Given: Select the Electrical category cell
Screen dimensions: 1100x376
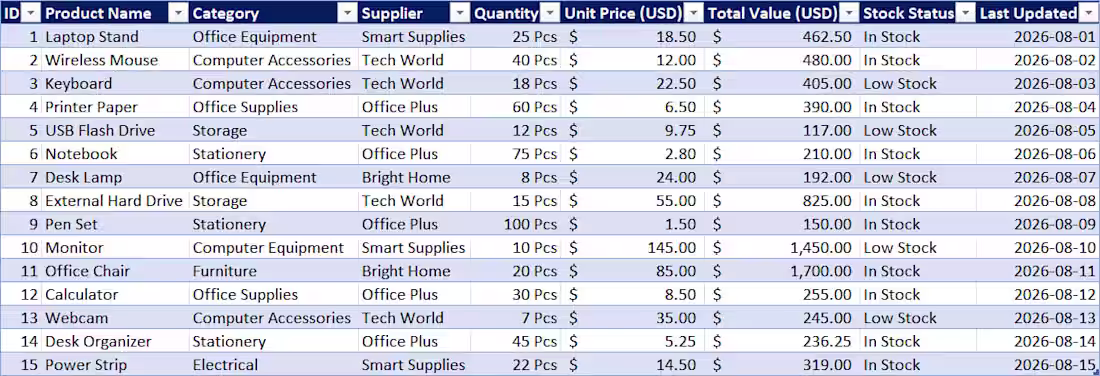Looking at the screenshot, I should pyautogui.click(x=273, y=365).
